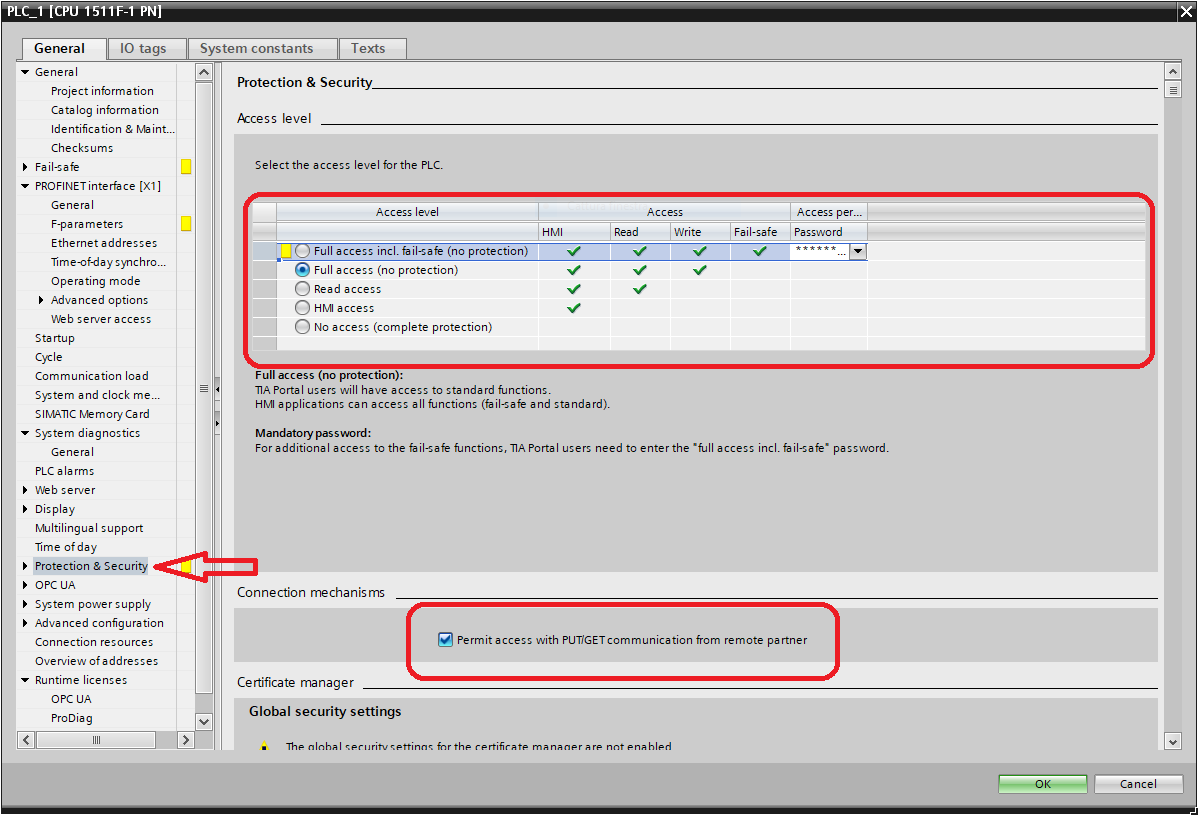Screen dimensions: 1198x815
Task: Select ProDiag under Runtime licenses
Action: coord(72,718)
